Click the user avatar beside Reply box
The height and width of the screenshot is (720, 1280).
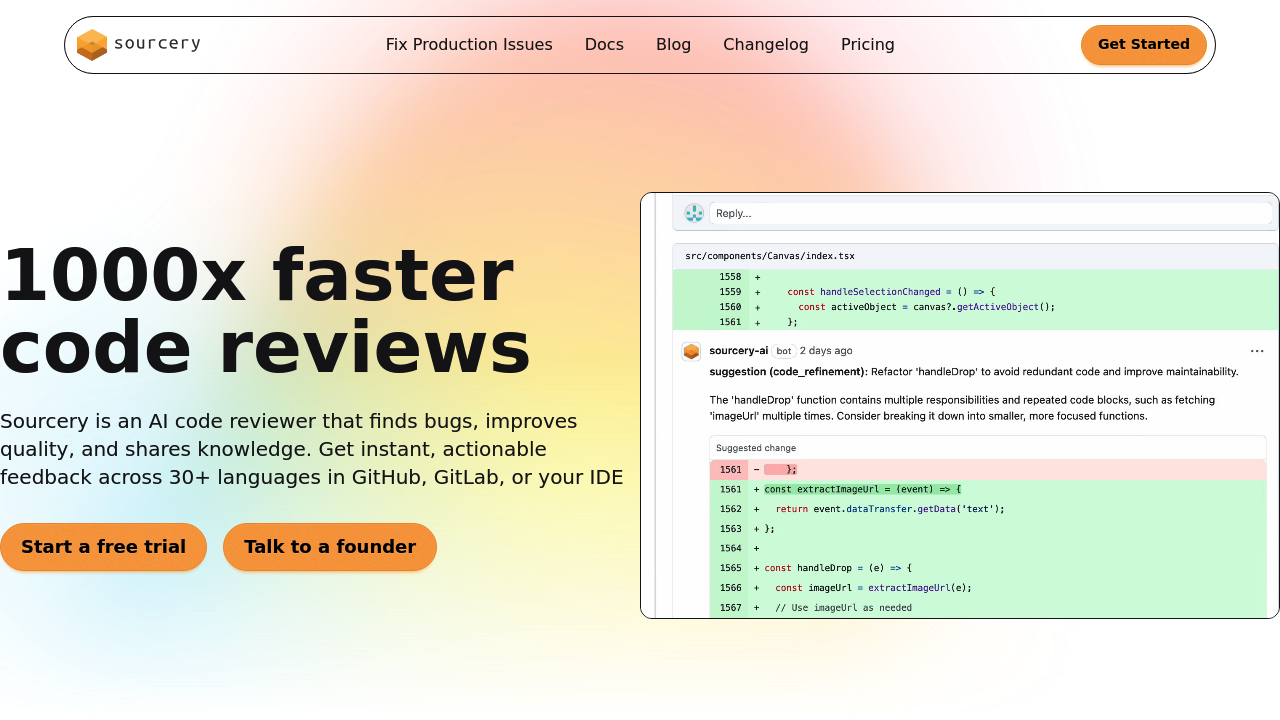tap(694, 213)
